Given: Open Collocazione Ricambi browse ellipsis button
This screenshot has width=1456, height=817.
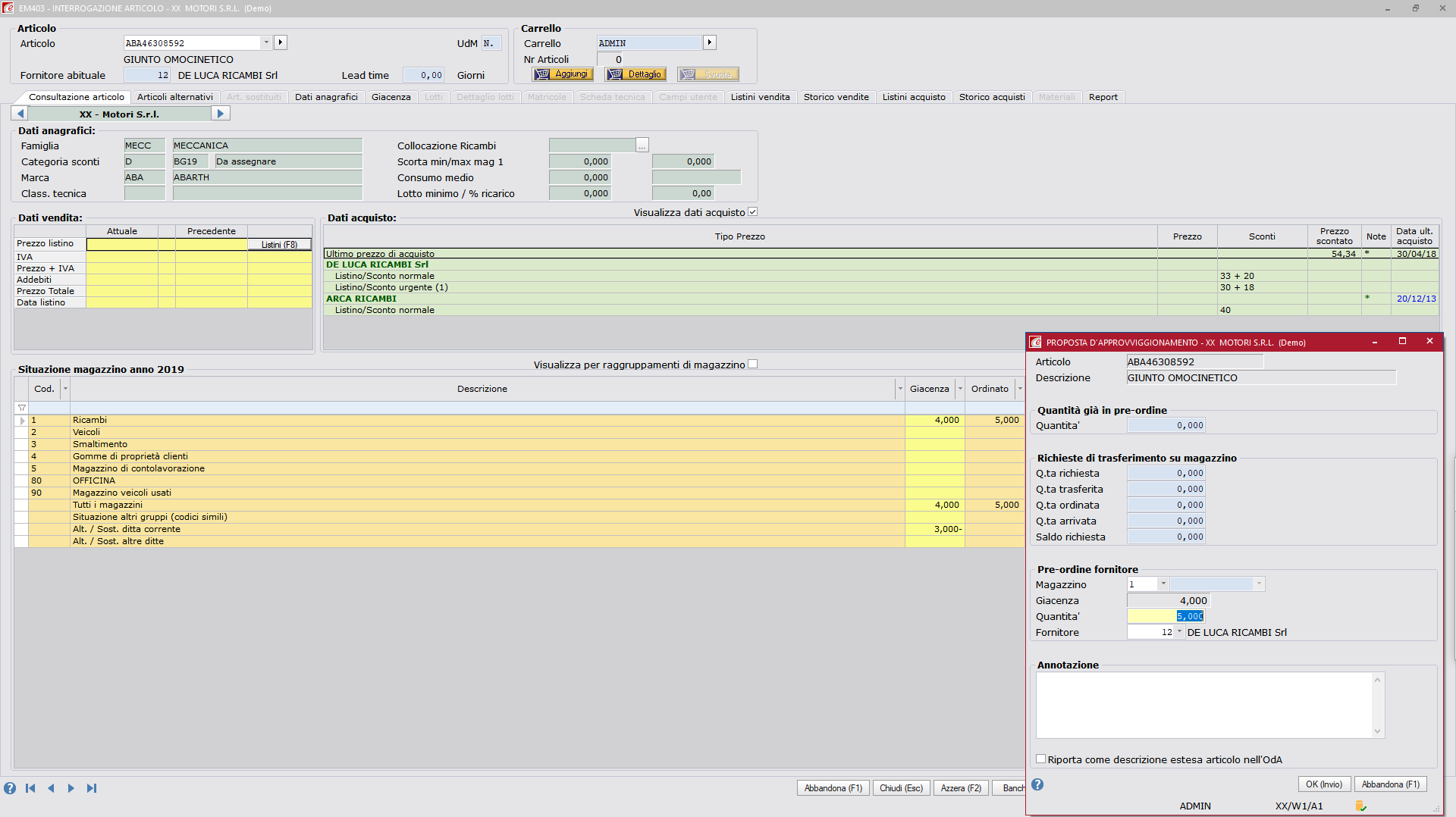Looking at the screenshot, I should pyautogui.click(x=642, y=146).
